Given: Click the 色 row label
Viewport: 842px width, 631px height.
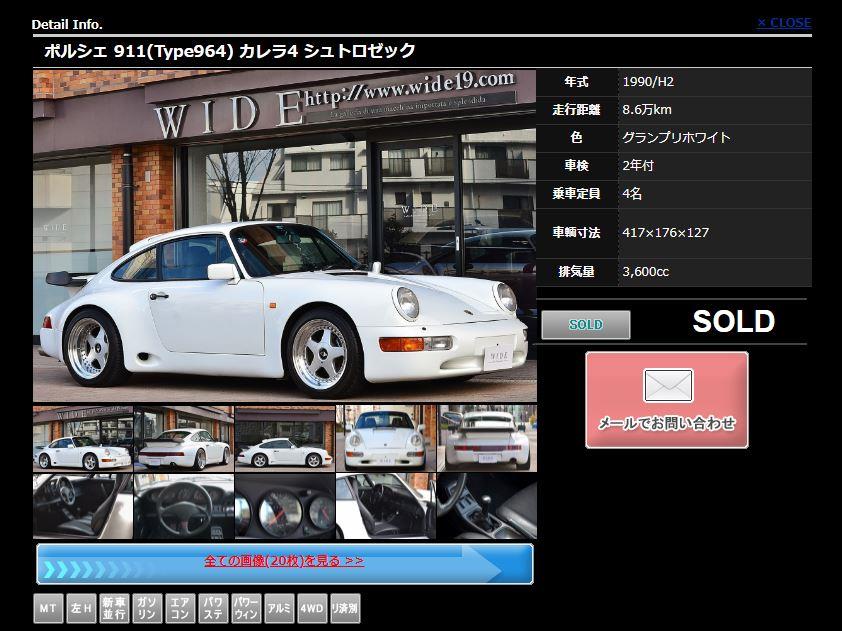Looking at the screenshot, I should click(576, 137).
